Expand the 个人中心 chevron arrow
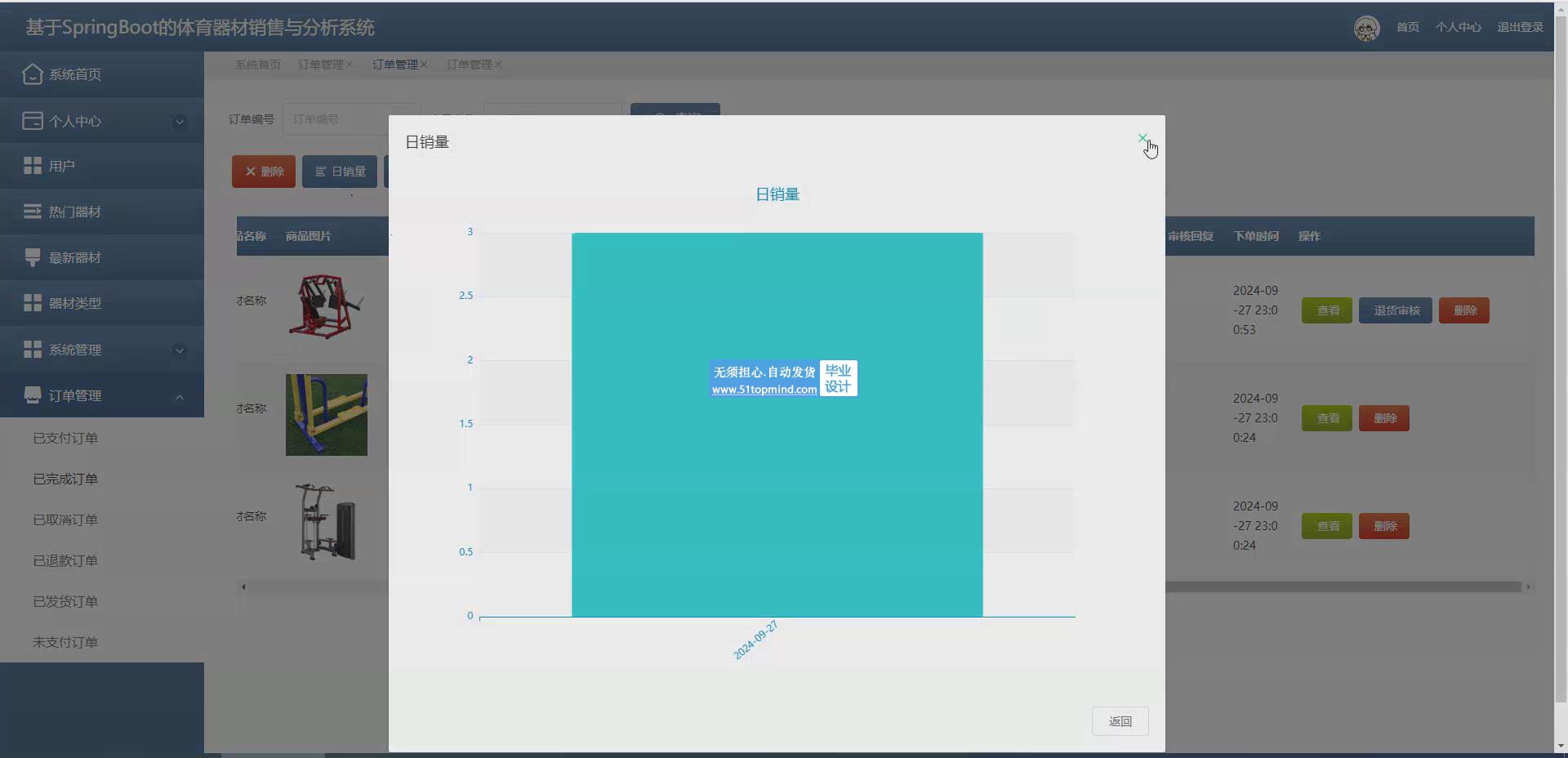 (180, 122)
